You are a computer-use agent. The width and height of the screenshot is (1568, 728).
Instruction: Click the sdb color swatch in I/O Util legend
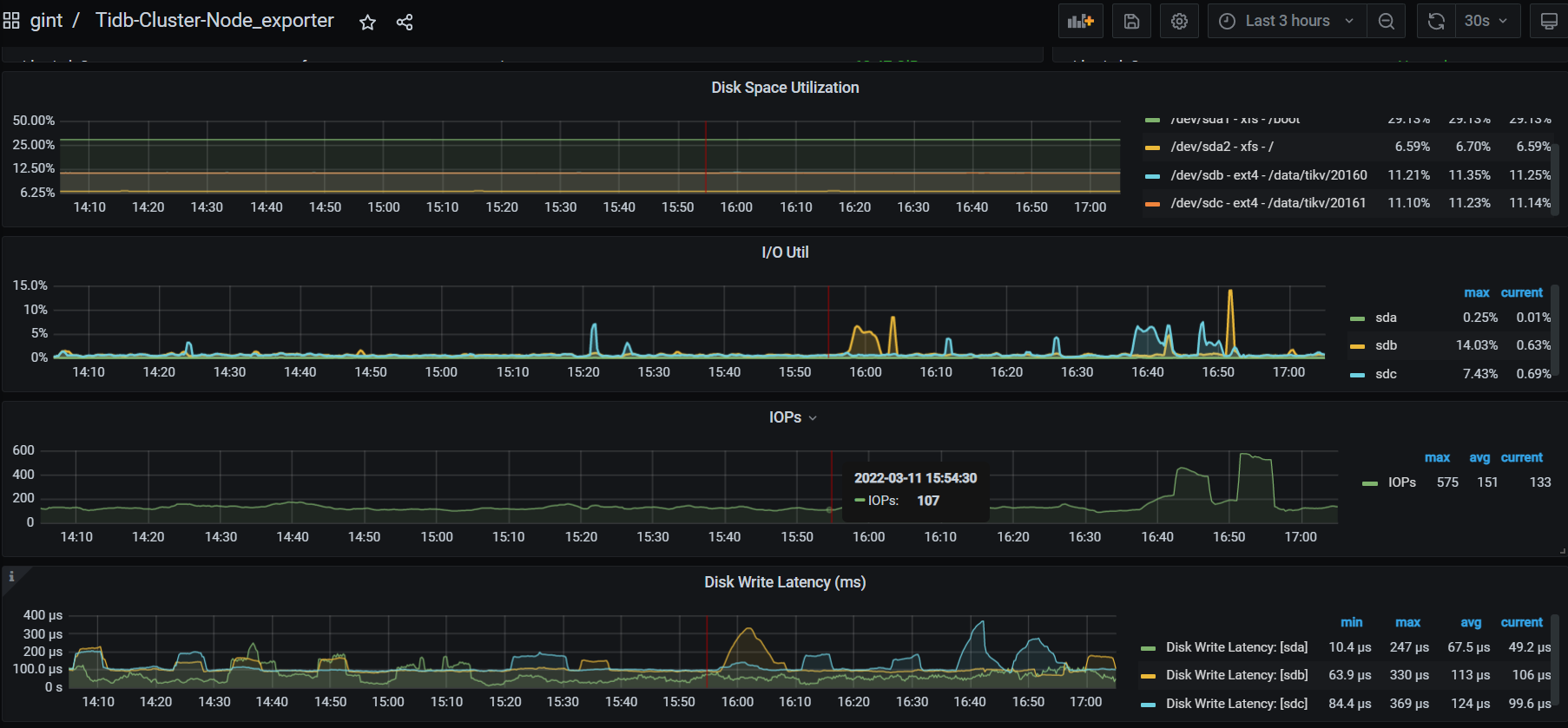point(1357,346)
